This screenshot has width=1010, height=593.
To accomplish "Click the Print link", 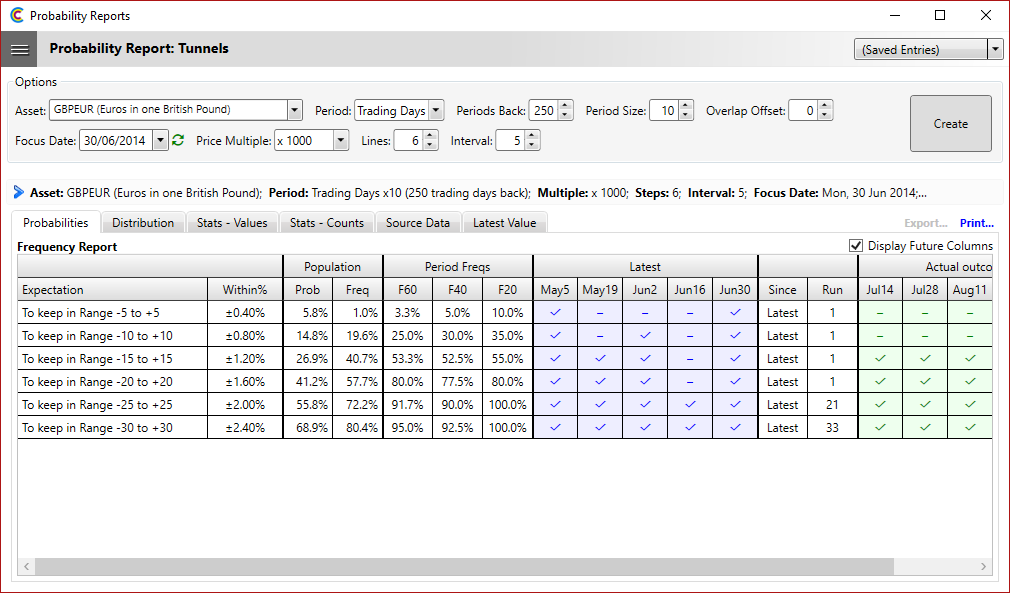I will point(976,223).
